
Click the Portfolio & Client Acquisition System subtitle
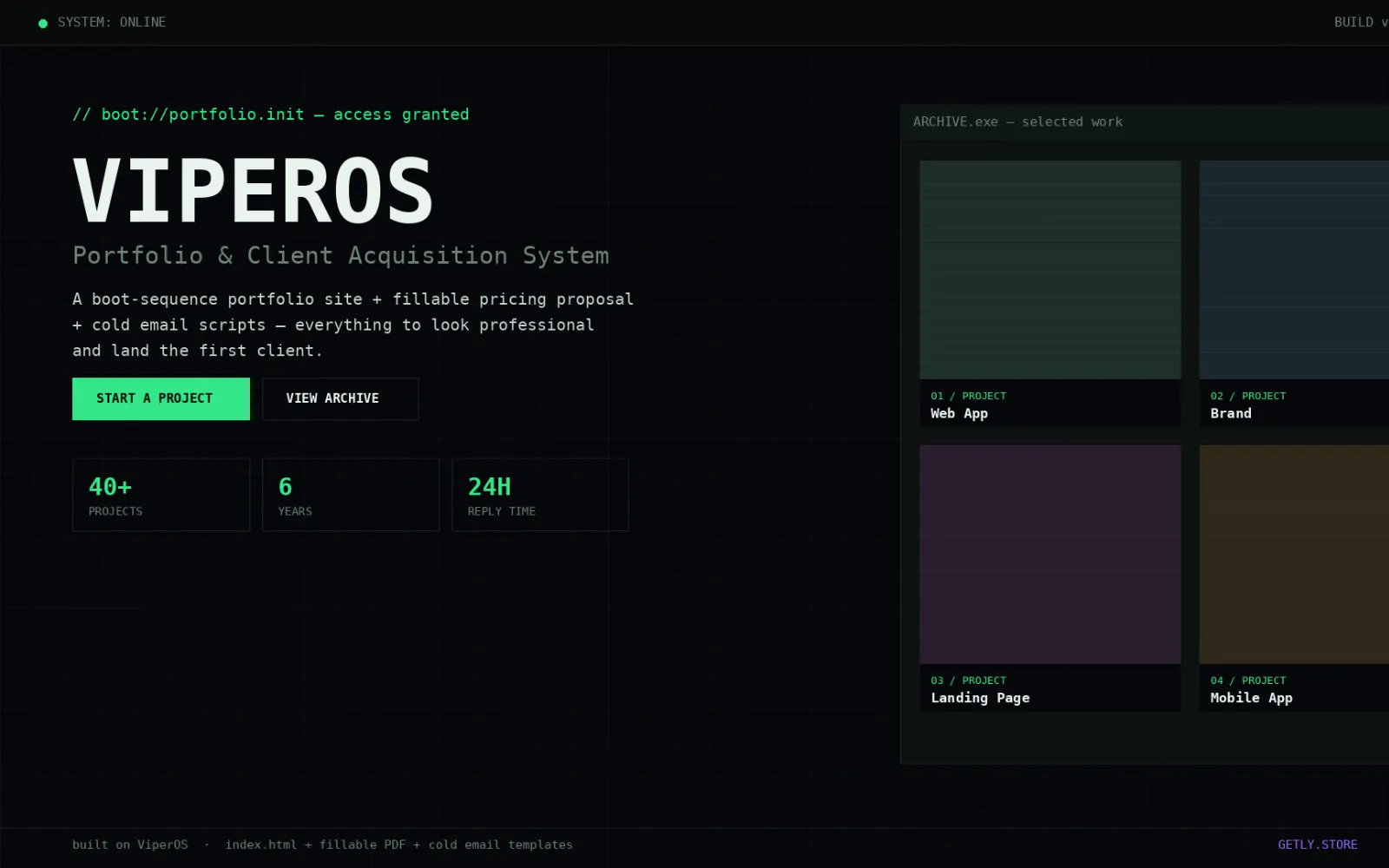pyautogui.click(x=341, y=255)
